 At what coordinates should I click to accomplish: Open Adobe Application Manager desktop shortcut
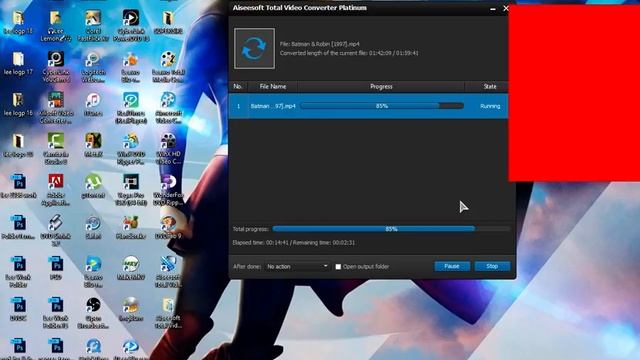[56, 190]
